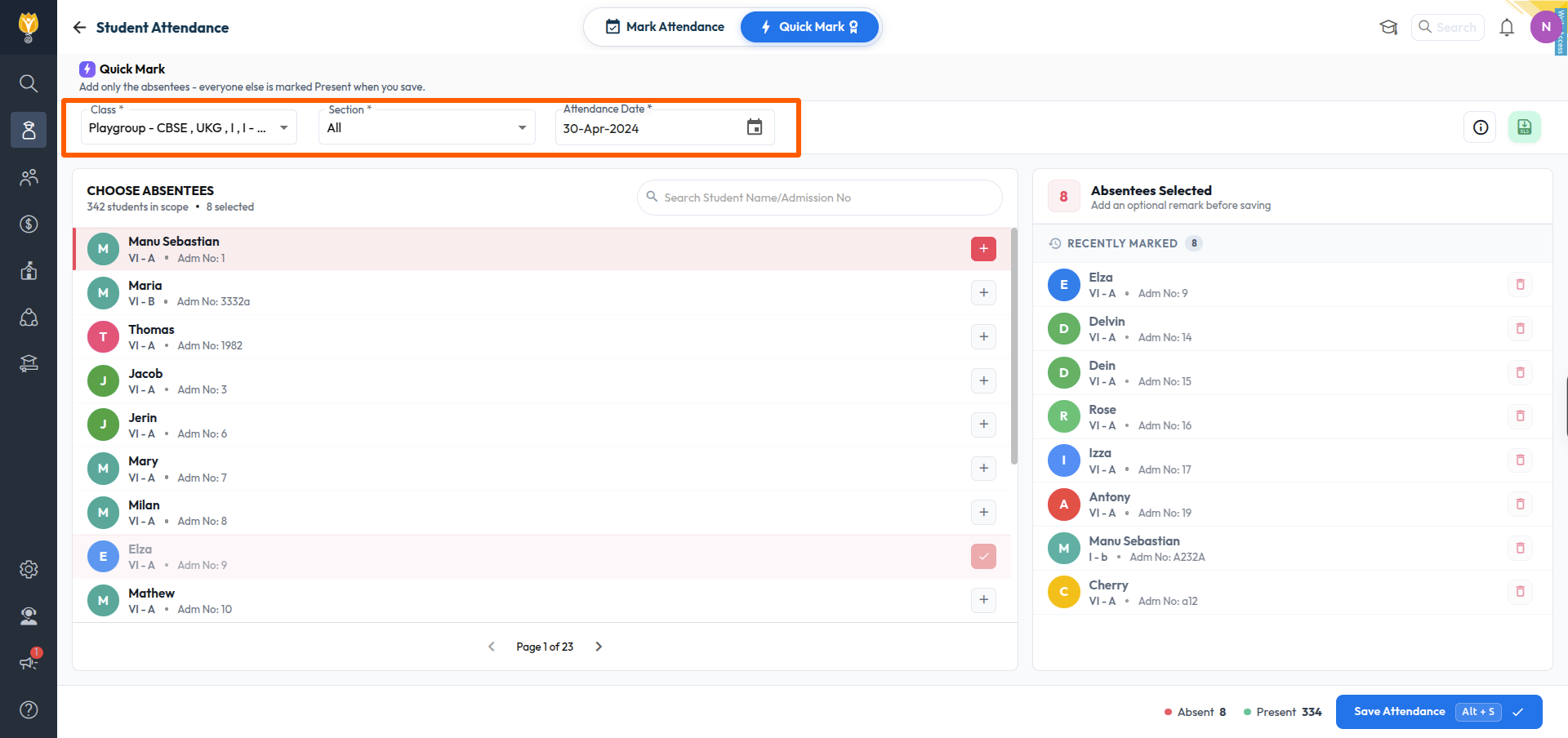Remove Elza from absentees with trash icon
This screenshot has height=738, width=1568.
tap(1520, 285)
